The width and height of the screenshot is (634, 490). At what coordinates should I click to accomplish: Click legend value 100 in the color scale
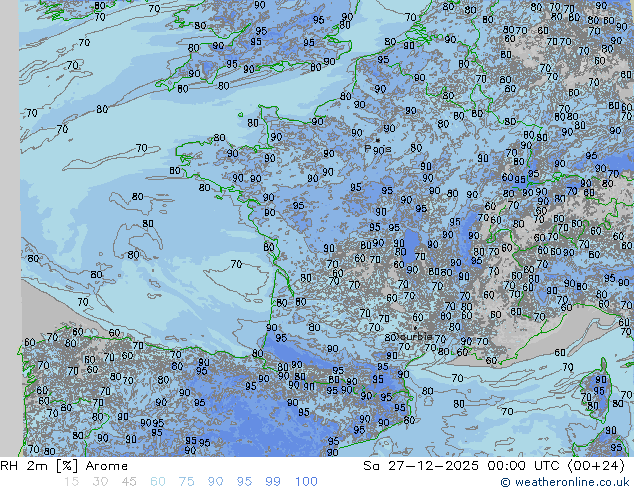tap(306, 482)
